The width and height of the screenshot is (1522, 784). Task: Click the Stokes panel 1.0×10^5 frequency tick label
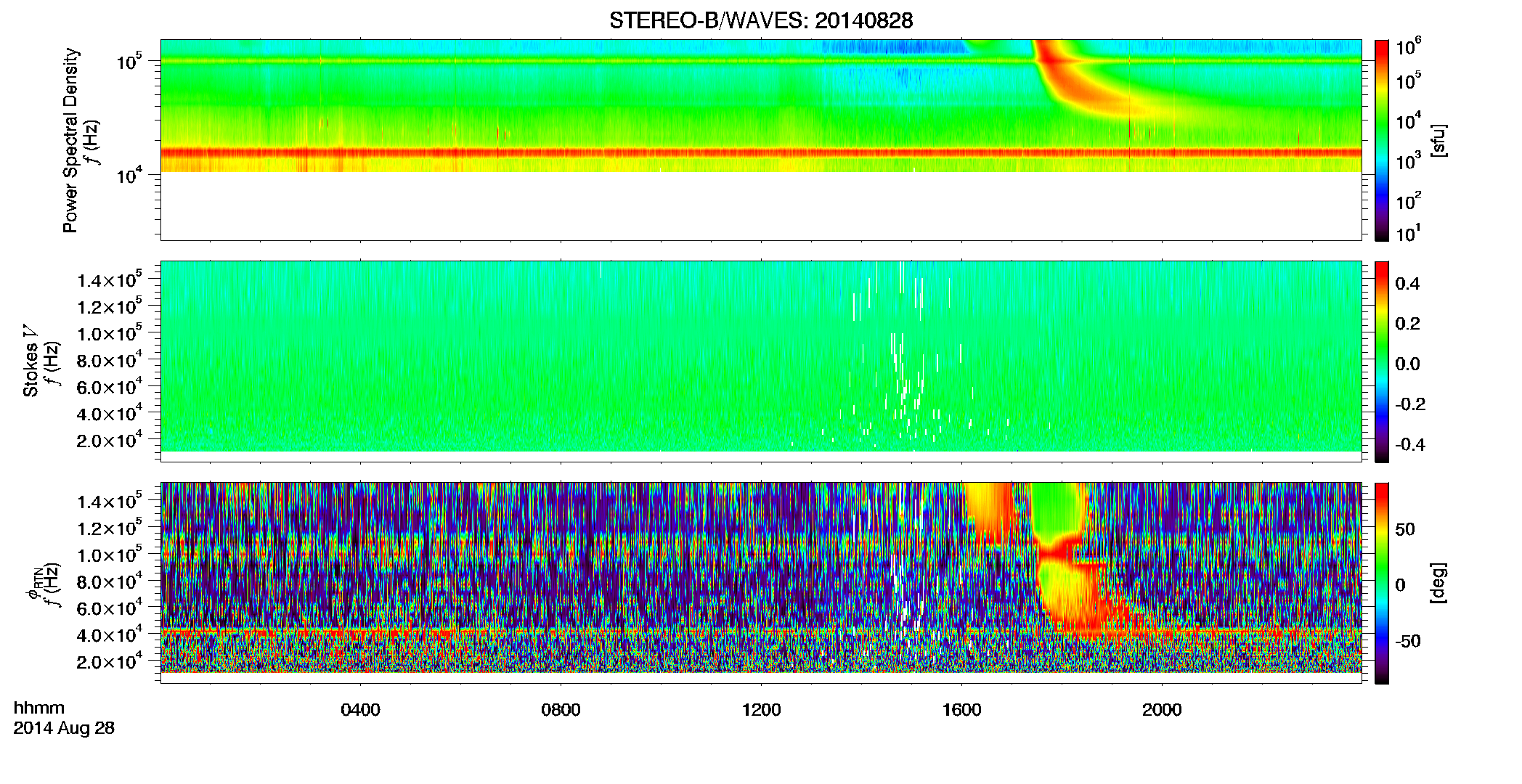tap(110, 332)
